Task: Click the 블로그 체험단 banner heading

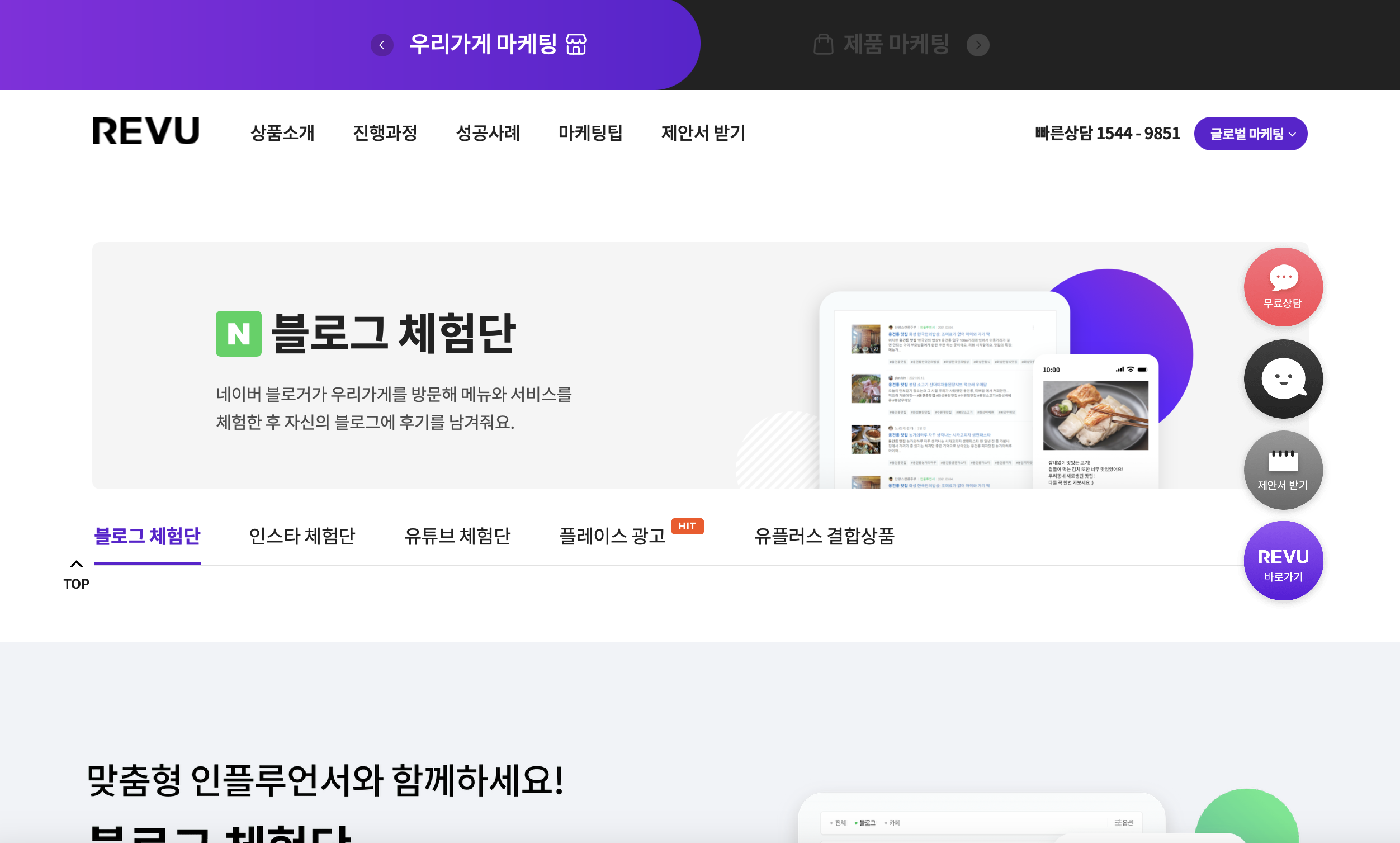Action: tap(393, 333)
